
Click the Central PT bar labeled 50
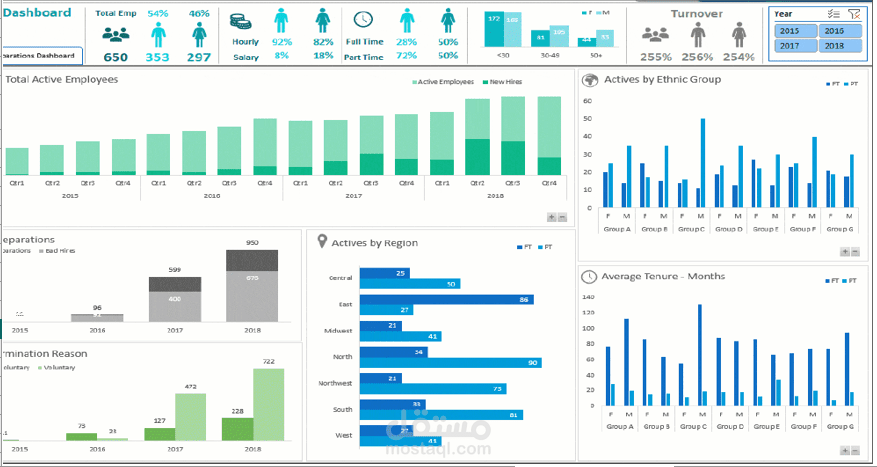coord(410,284)
